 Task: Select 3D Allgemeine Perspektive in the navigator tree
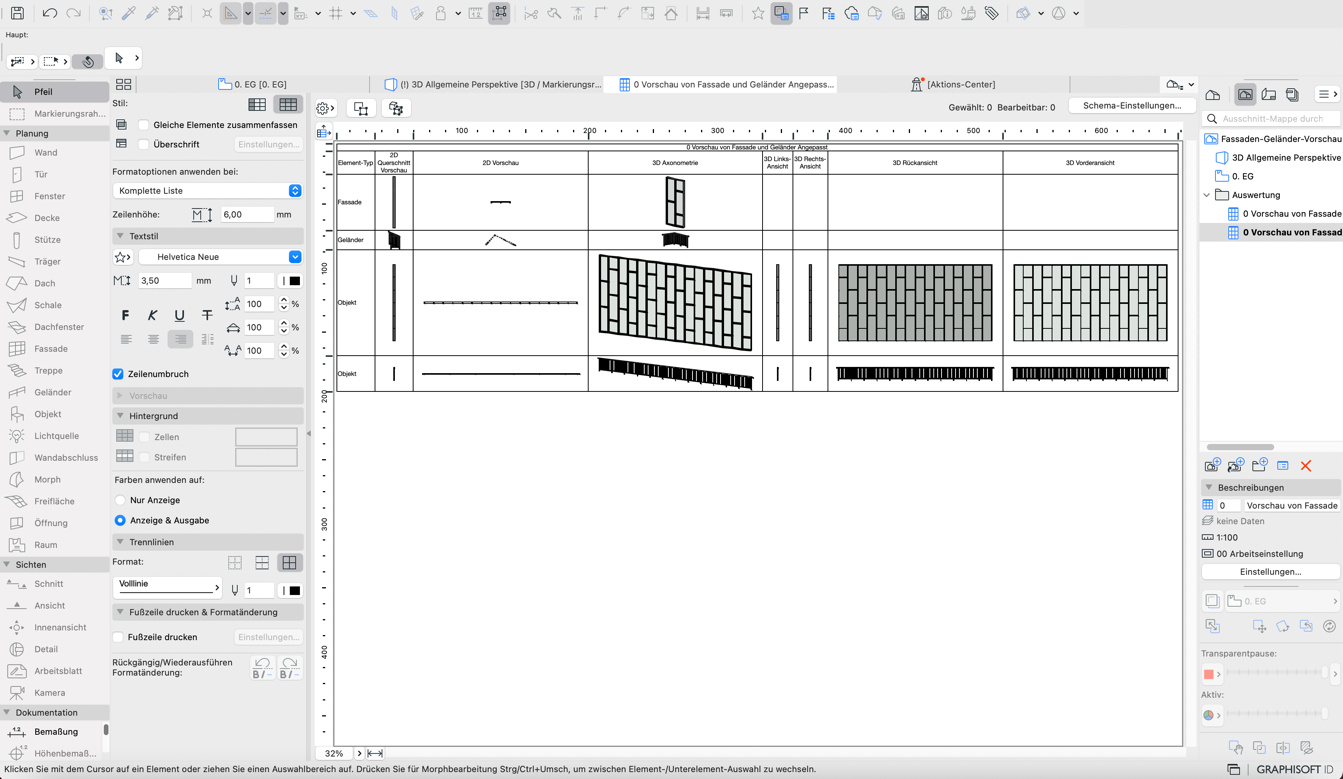(1278, 158)
